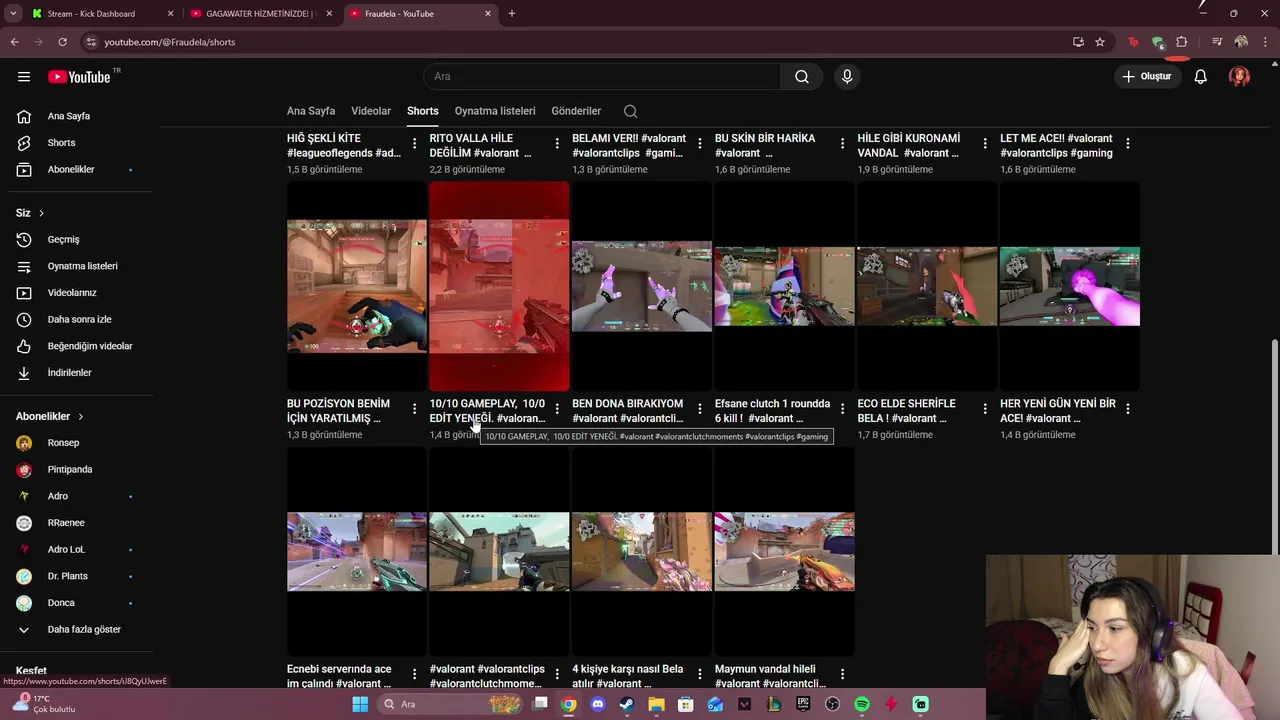Switch to the Gönderiler channel tab
Screen dimensions: 1280x720
(x=576, y=111)
